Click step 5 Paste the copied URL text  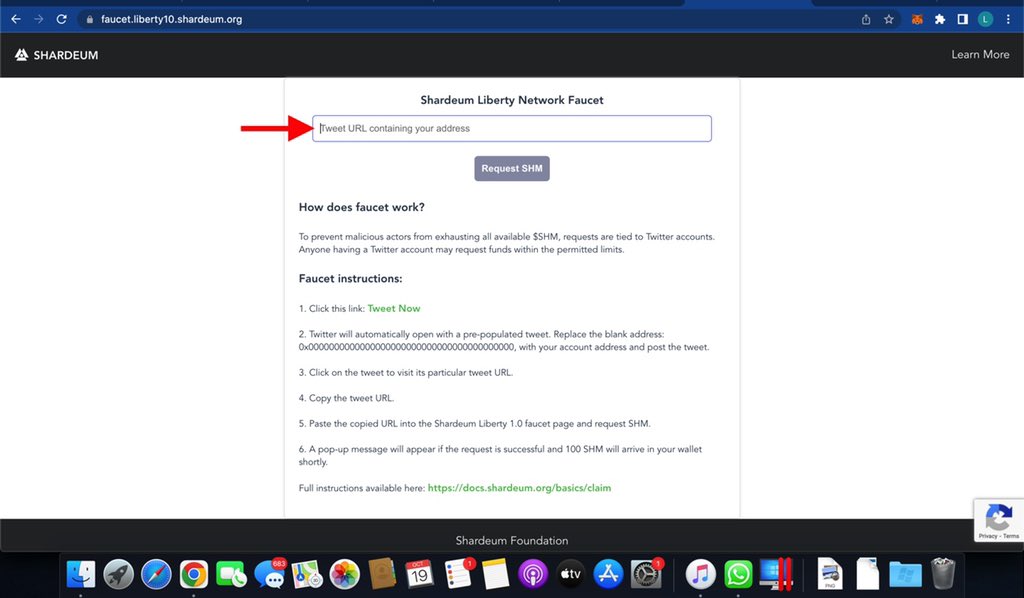(x=474, y=424)
